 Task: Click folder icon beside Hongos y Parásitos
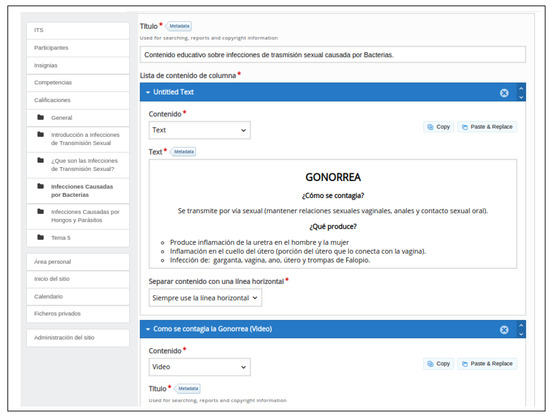pyautogui.click(x=41, y=211)
